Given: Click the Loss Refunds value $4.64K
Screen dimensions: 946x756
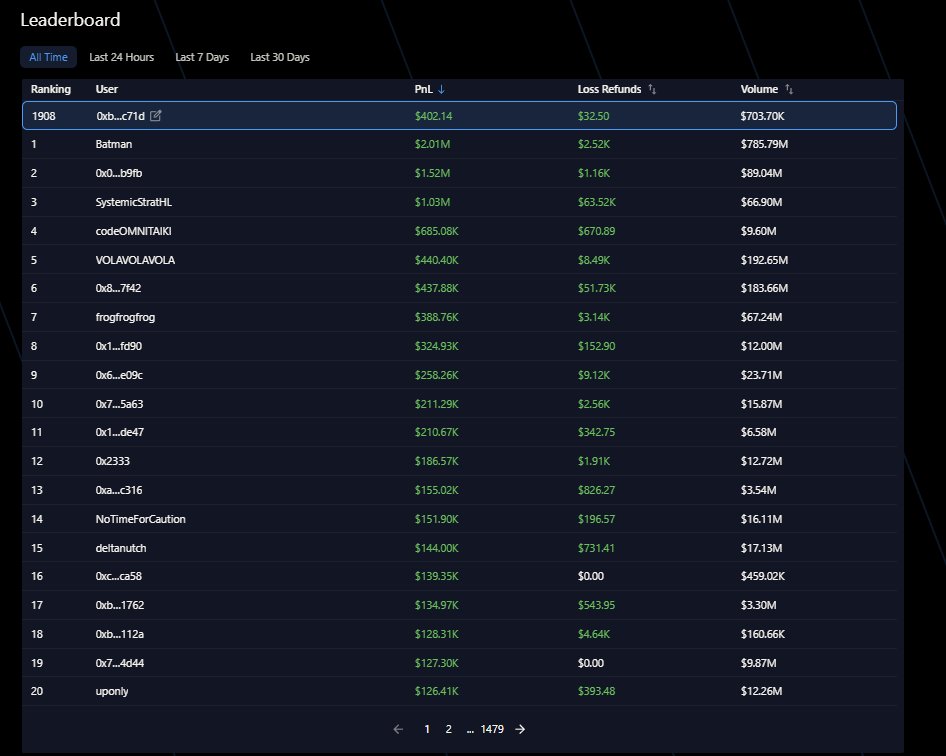Looking at the screenshot, I should coord(594,634).
